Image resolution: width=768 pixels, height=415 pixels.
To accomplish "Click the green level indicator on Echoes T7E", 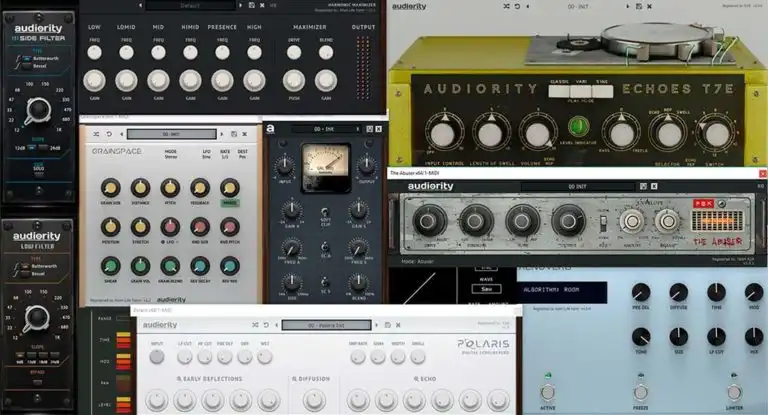I will (578, 126).
